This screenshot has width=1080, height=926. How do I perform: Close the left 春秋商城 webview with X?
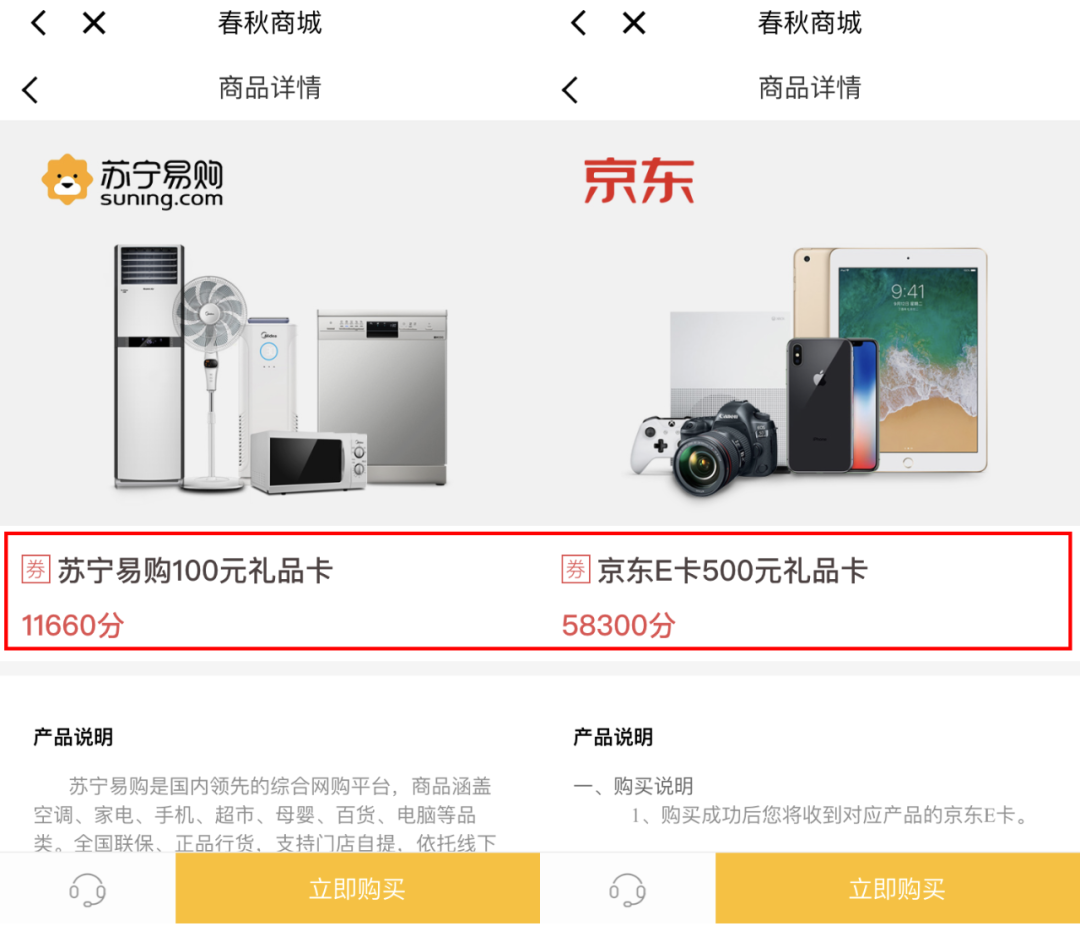click(x=94, y=23)
